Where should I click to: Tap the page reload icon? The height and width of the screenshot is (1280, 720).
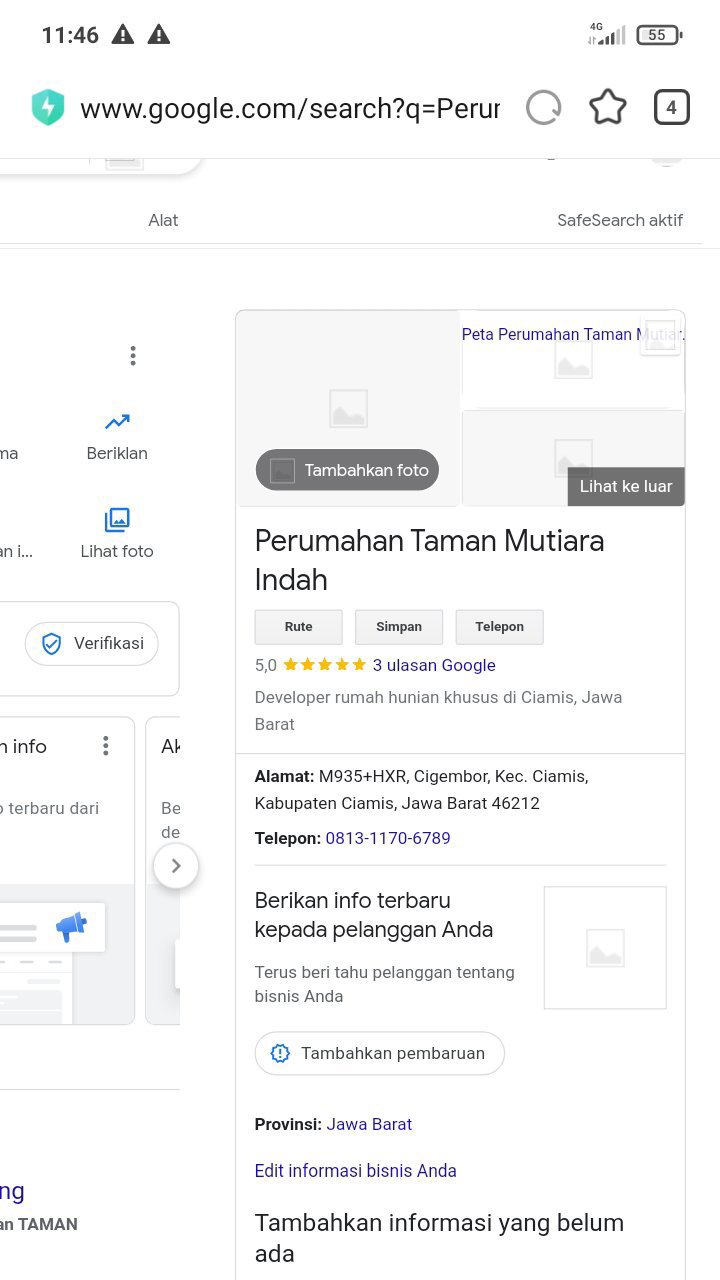point(543,108)
